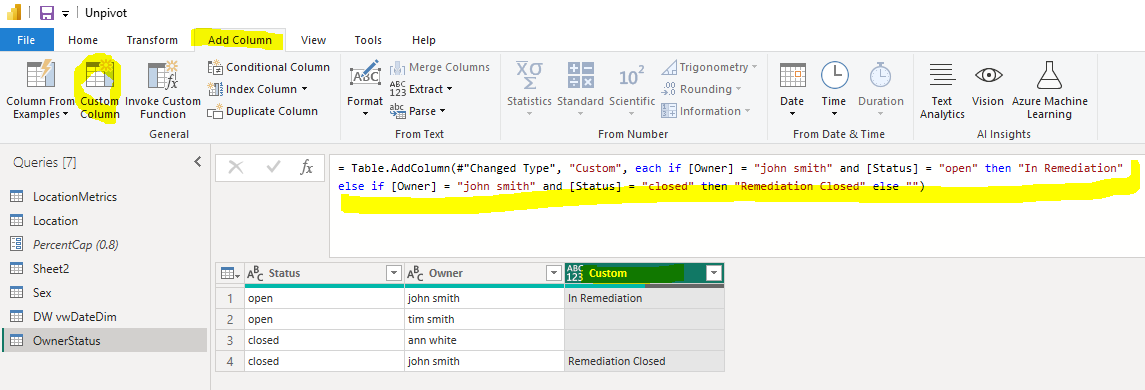Switch to the Transform ribbon tab
This screenshot has height=390, width=1145.
pos(152,40)
